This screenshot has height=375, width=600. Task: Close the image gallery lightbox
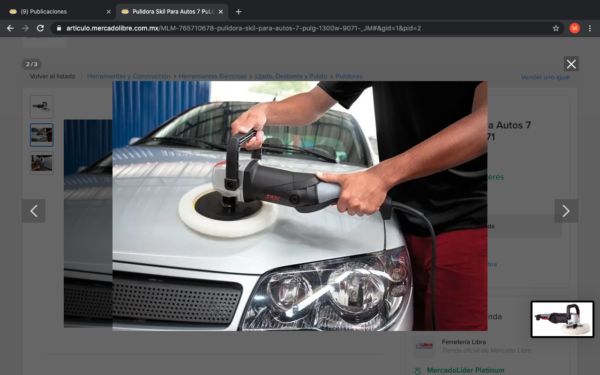click(571, 64)
